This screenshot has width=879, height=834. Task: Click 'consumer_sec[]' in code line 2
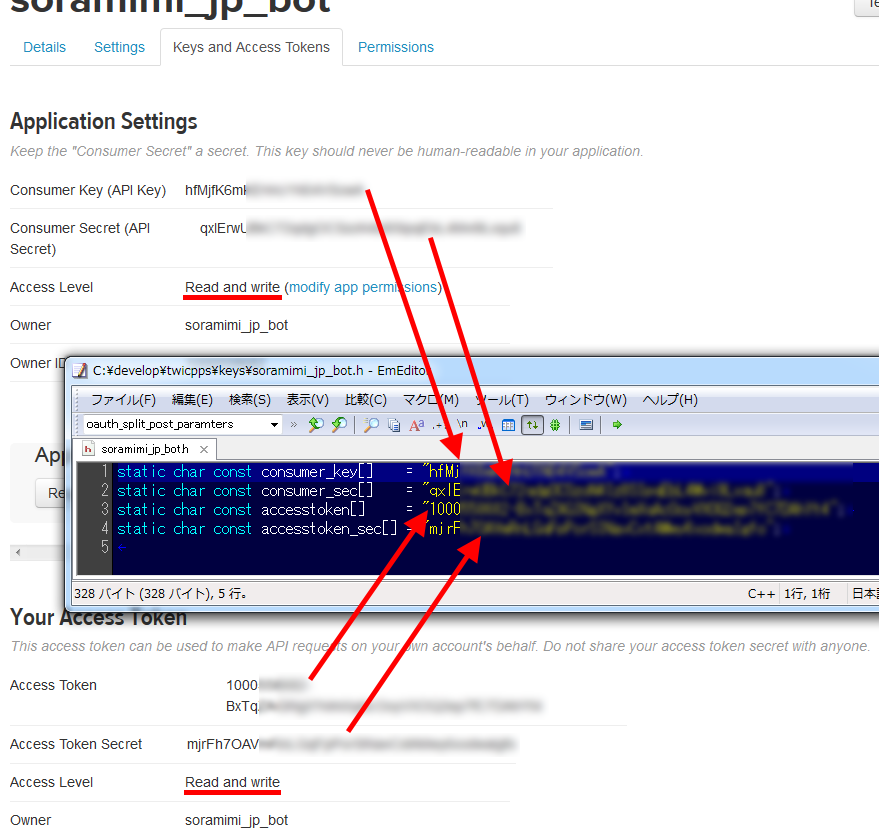[317, 491]
